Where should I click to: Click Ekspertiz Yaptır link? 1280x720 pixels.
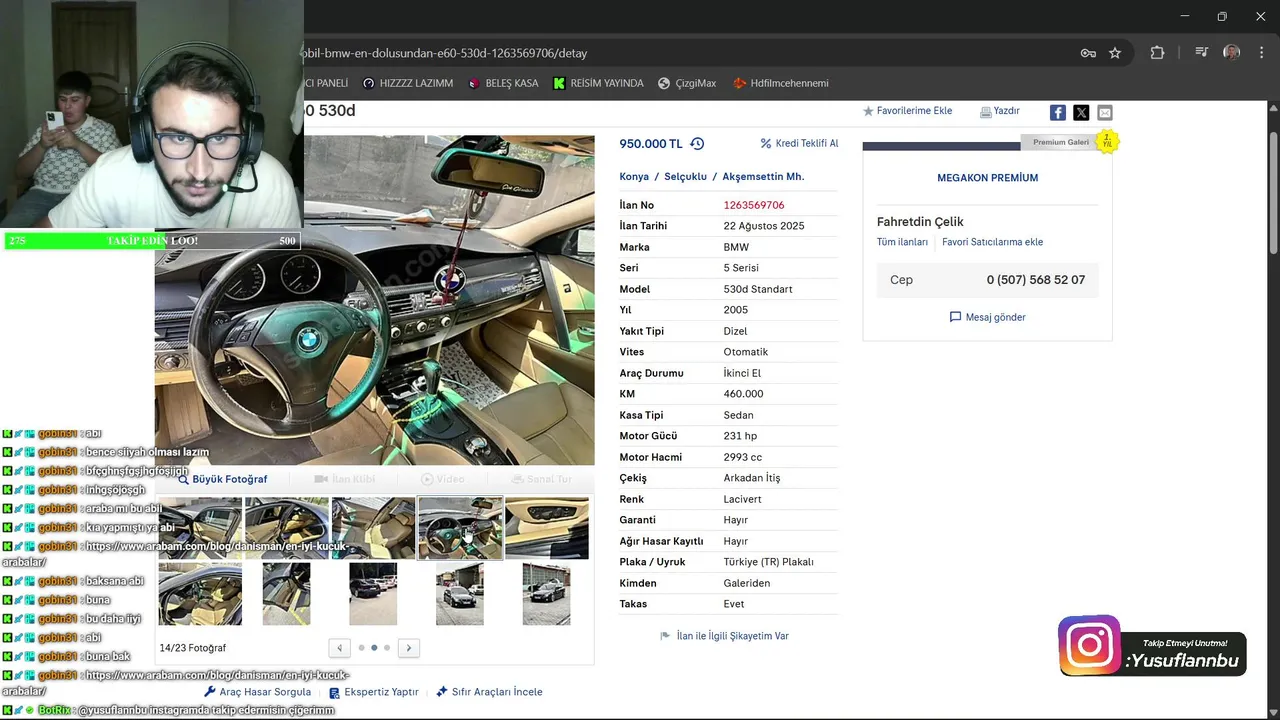click(x=374, y=692)
